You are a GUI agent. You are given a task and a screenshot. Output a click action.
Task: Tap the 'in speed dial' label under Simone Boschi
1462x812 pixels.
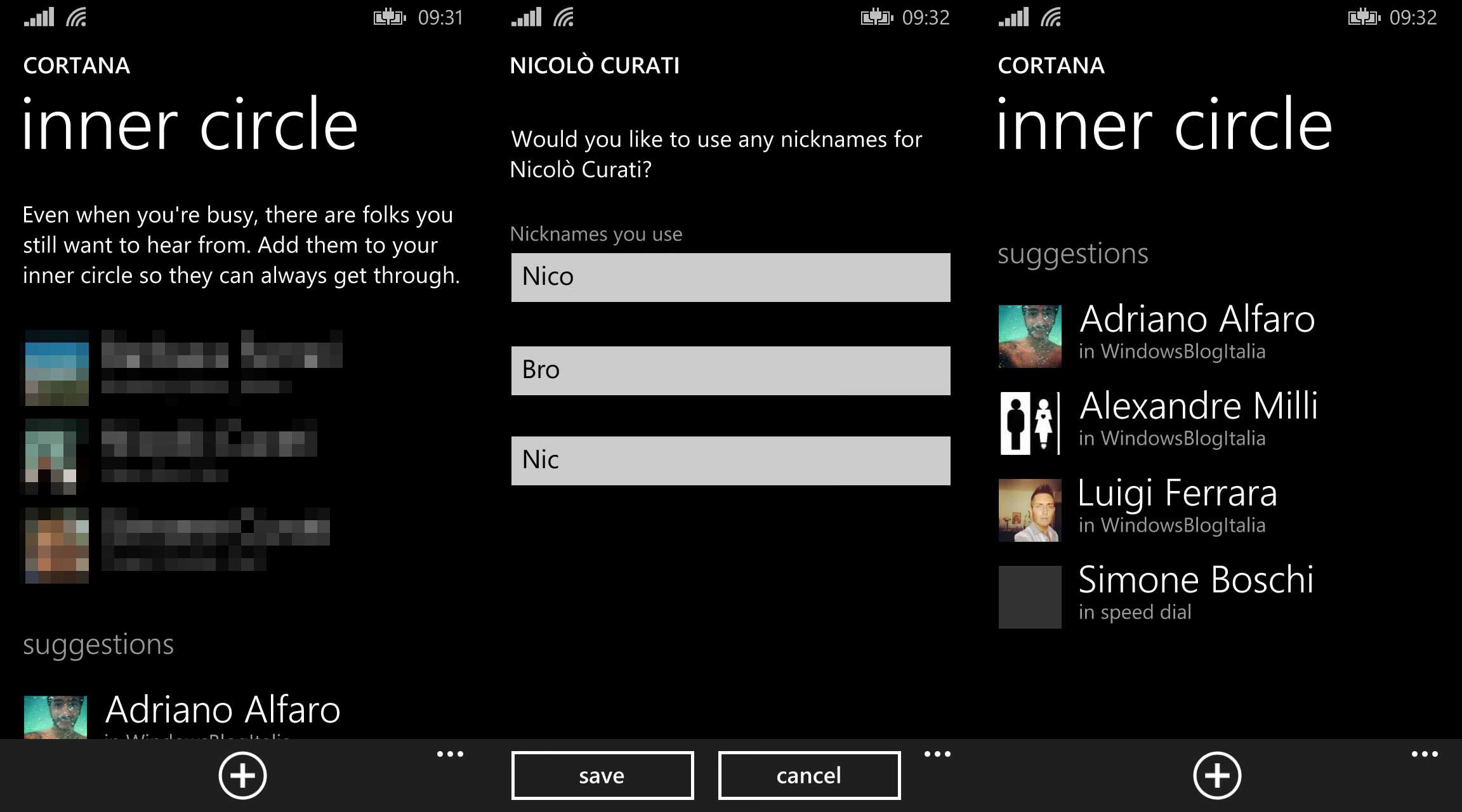tap(1135, 612)
